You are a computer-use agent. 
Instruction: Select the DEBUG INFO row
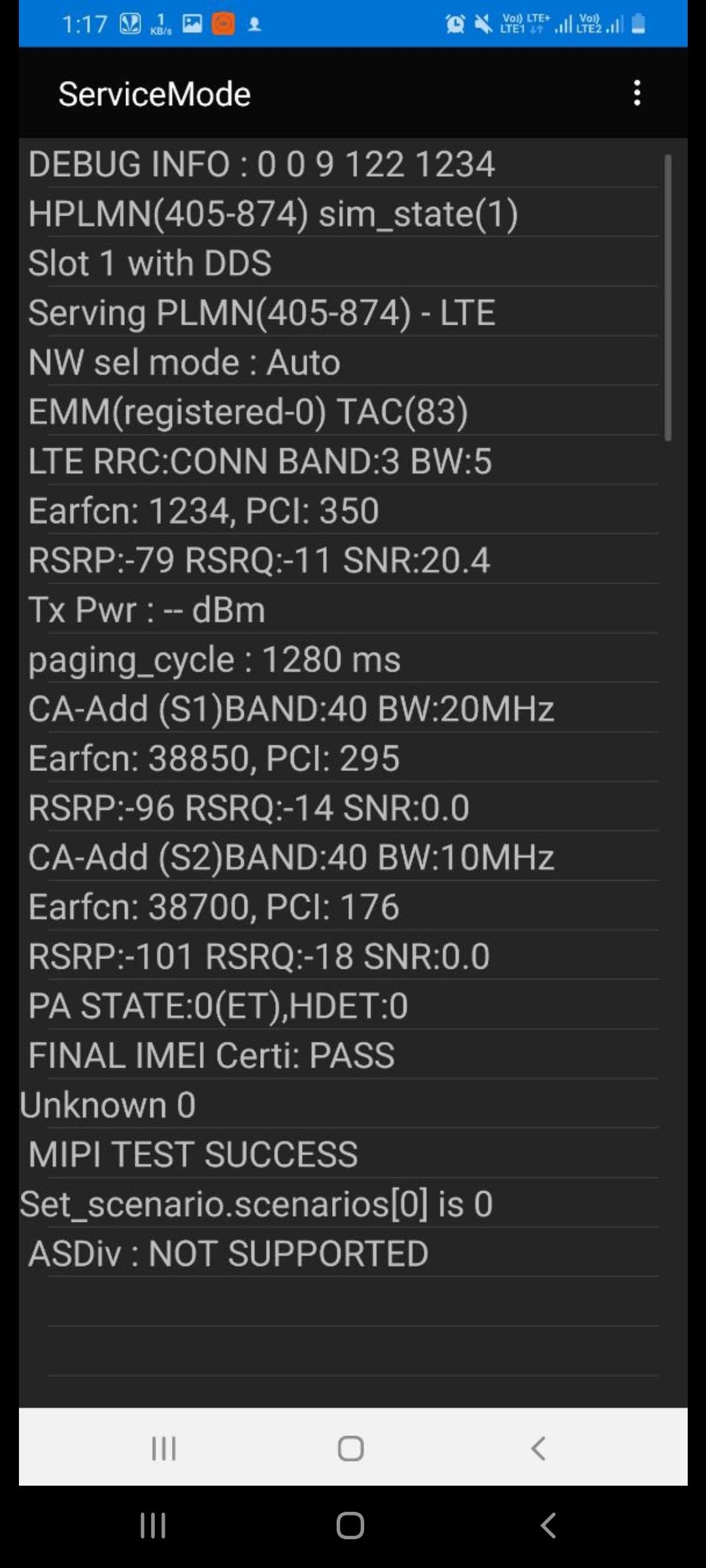tap(261, 164)
